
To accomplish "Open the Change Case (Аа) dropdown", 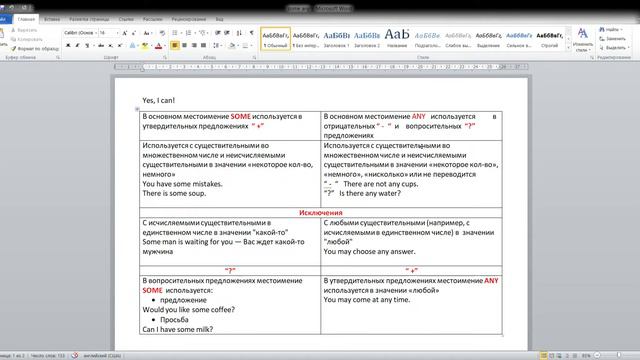I will pos(147,33).
